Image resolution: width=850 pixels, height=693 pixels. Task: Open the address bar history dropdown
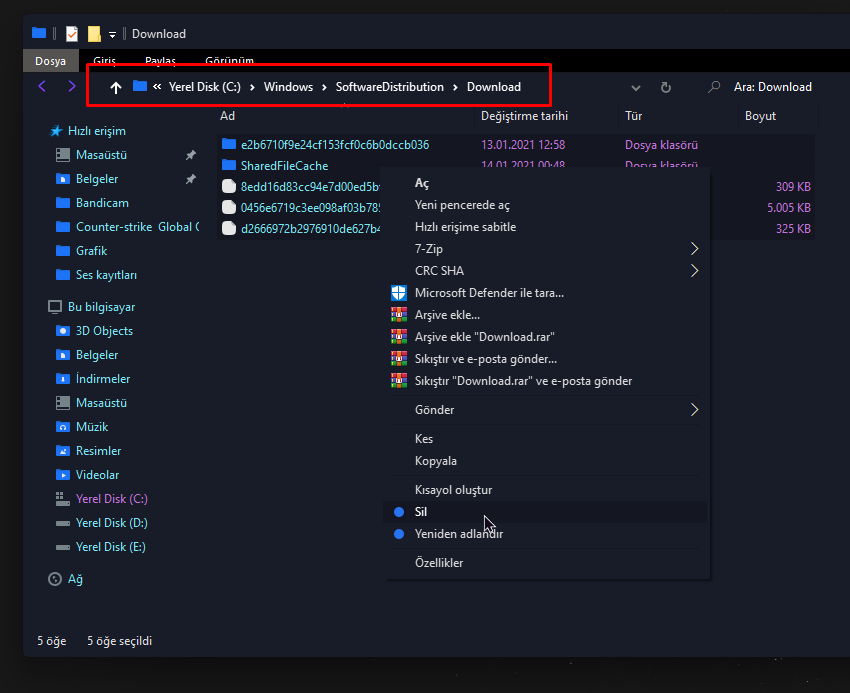636,87
